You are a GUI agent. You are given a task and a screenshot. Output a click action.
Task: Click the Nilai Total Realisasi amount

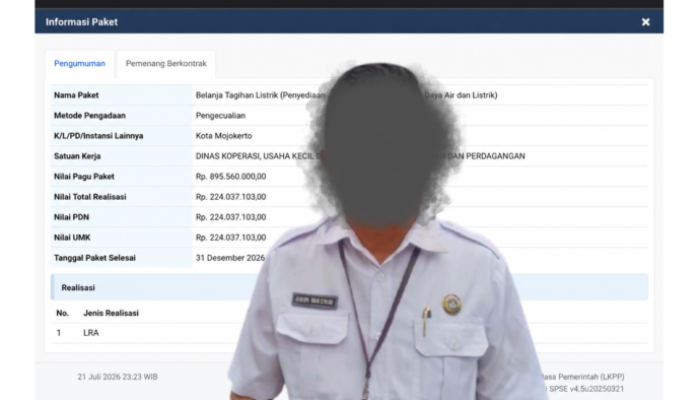(231, 197)
